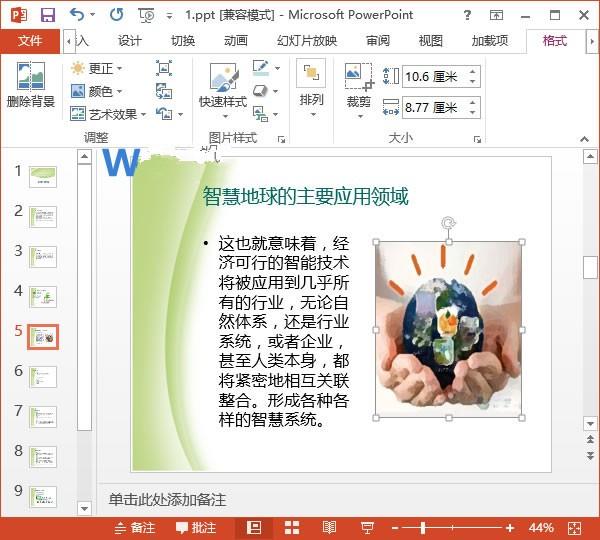Switch to the 设计 tab
600x540 pixels.
pyautogui.click(x=130, y=41)
